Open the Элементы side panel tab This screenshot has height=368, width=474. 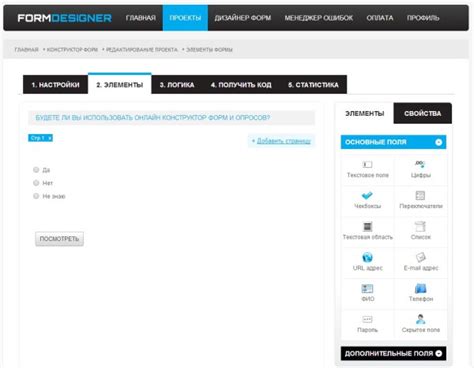tap(365, 113)
